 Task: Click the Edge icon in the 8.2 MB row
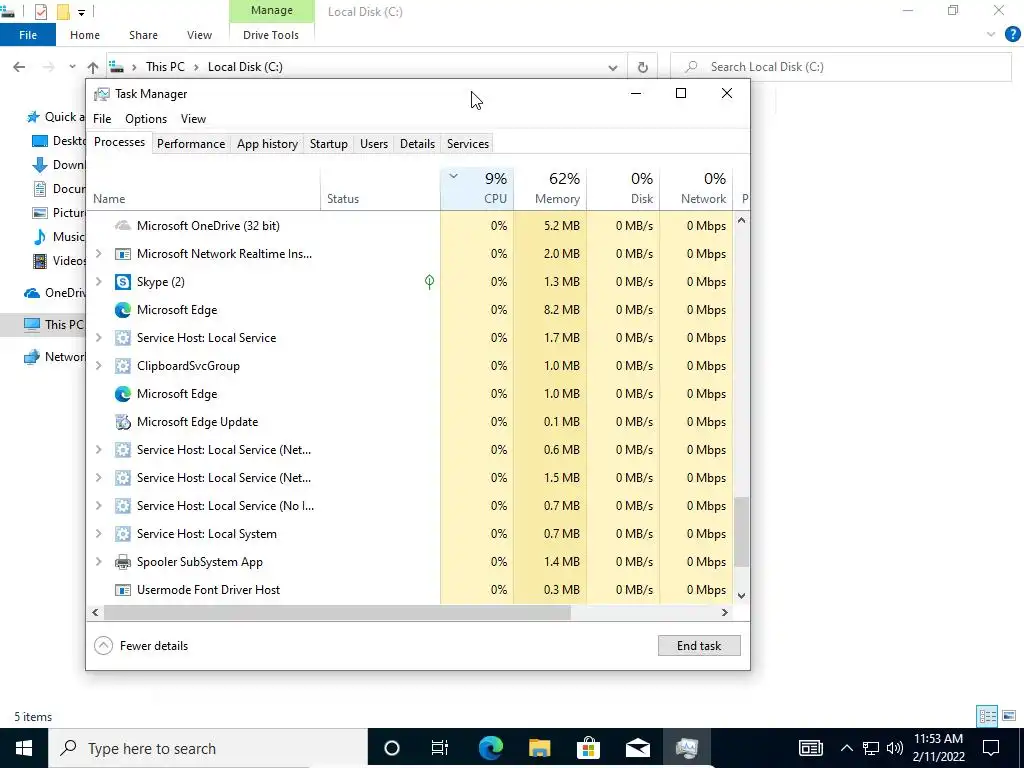(123, 310)
